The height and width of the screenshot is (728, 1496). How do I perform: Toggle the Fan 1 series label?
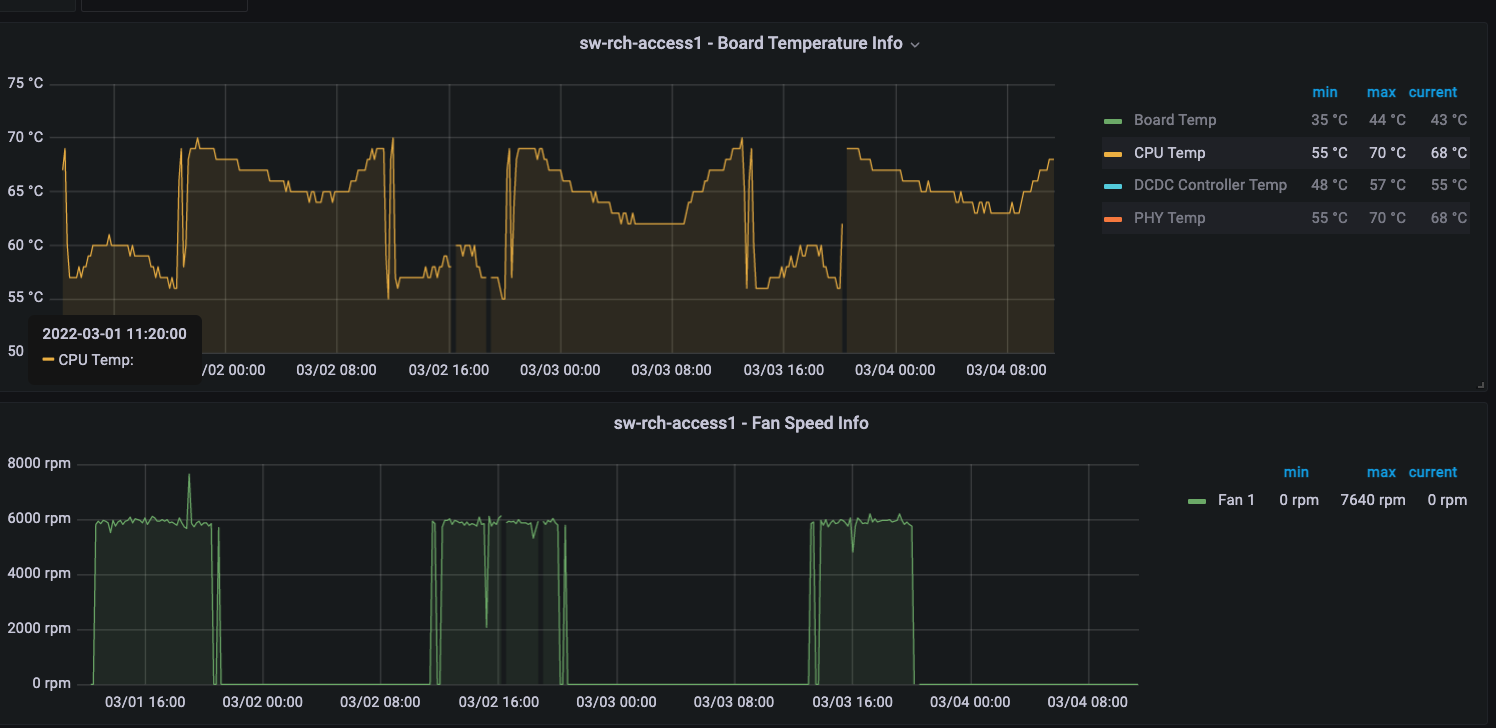pos(1236,500)
